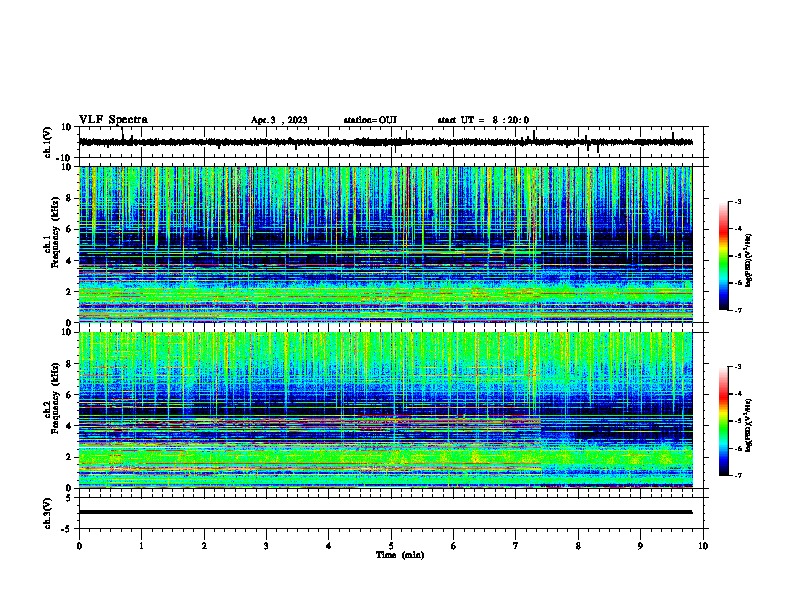Viewport: 792px width, 612px height.
Task: Click the time axis tick label "10"
Action: click(703, 546)
